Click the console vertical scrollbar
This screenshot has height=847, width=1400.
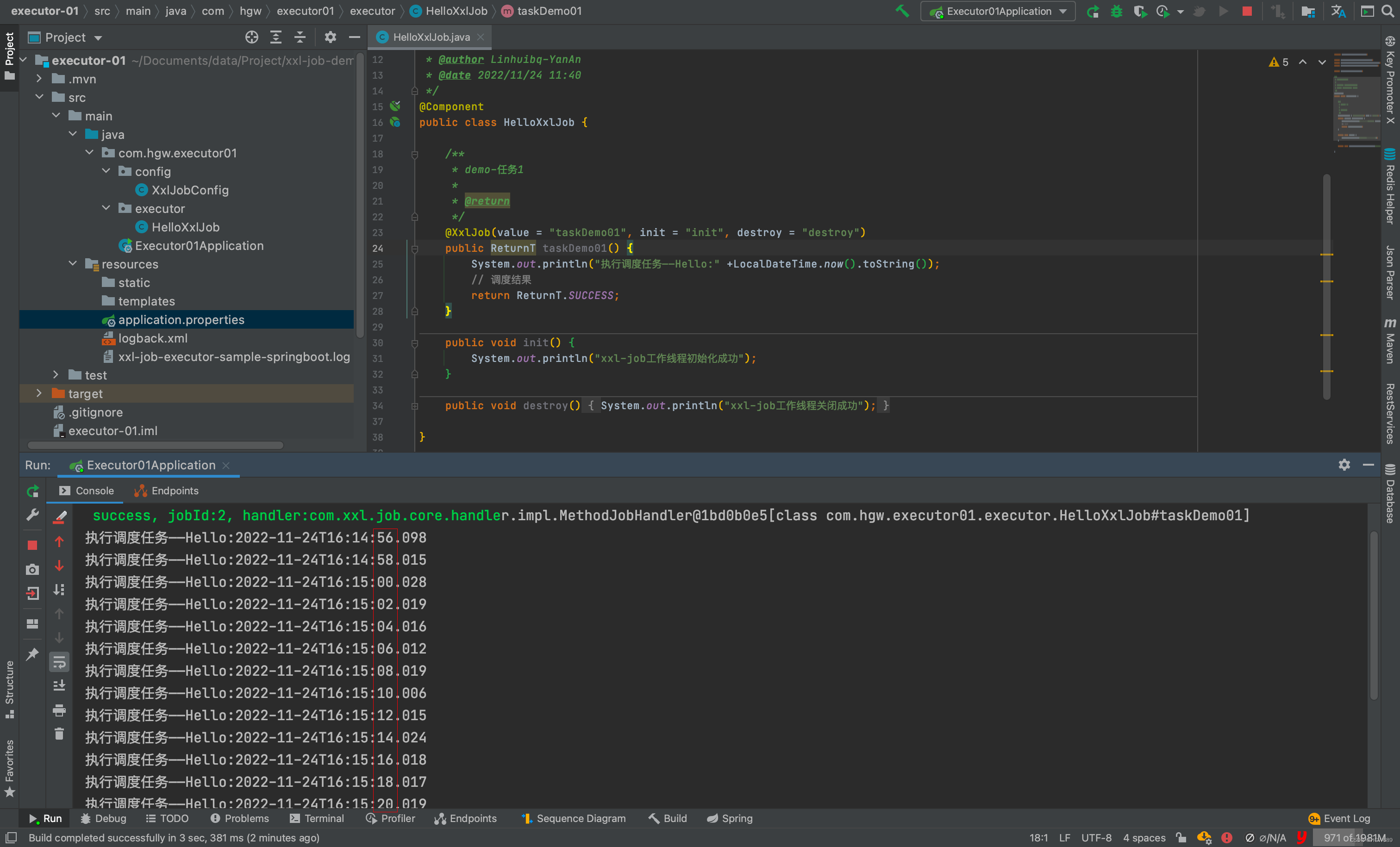[x=1373, y=614]
